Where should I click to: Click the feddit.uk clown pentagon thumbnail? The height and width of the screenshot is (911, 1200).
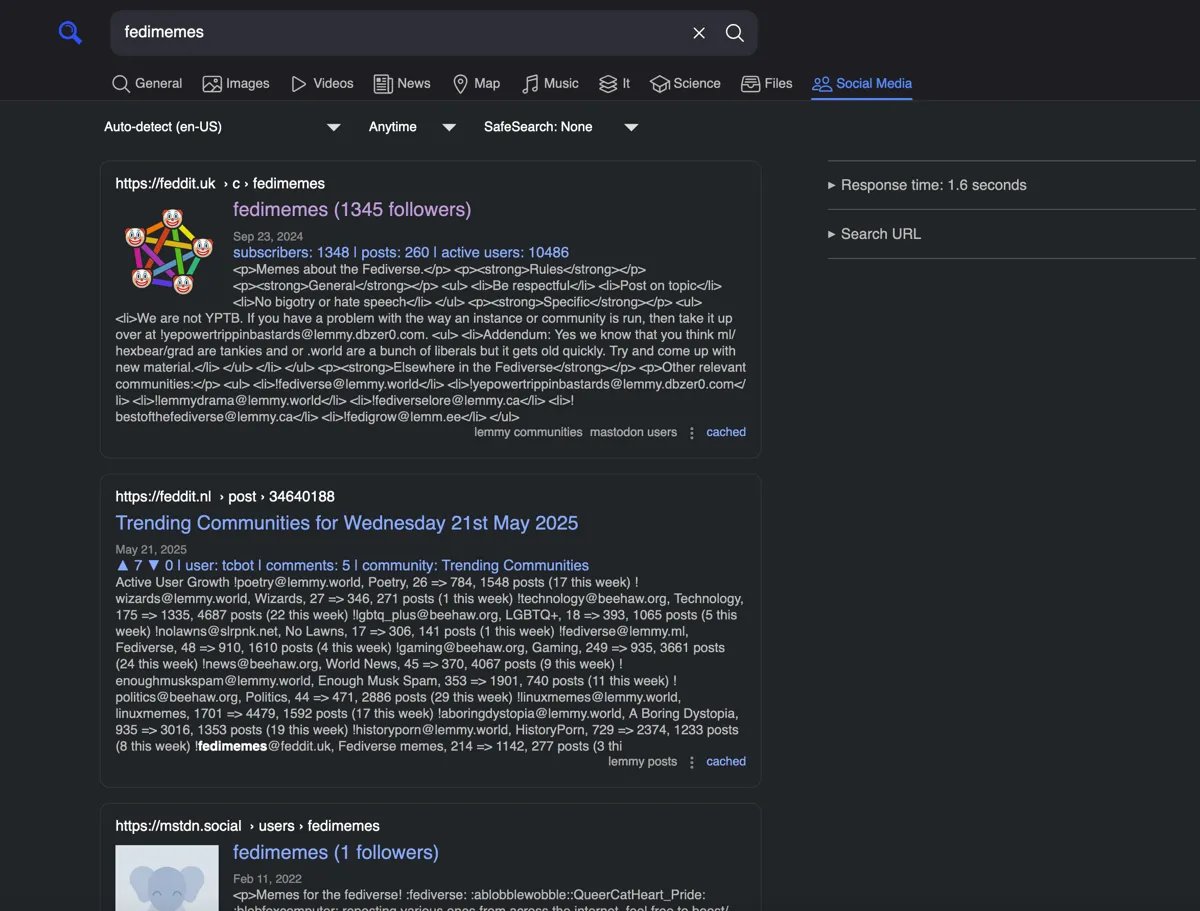point(167,250)
